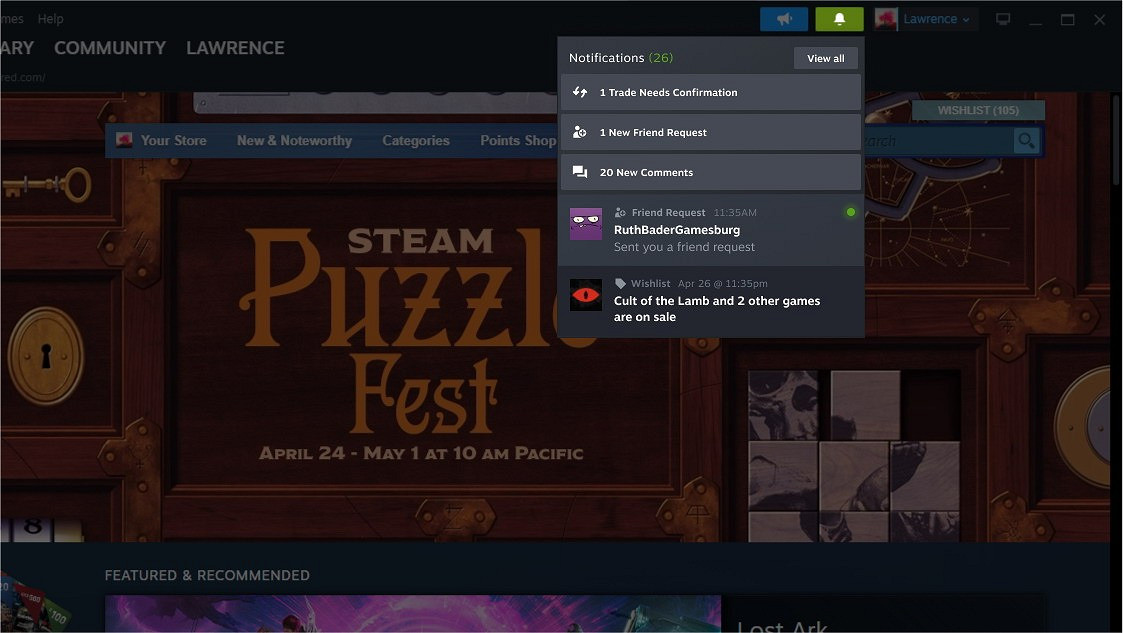Switch to the COMMUNITY tab

[109, 47]
